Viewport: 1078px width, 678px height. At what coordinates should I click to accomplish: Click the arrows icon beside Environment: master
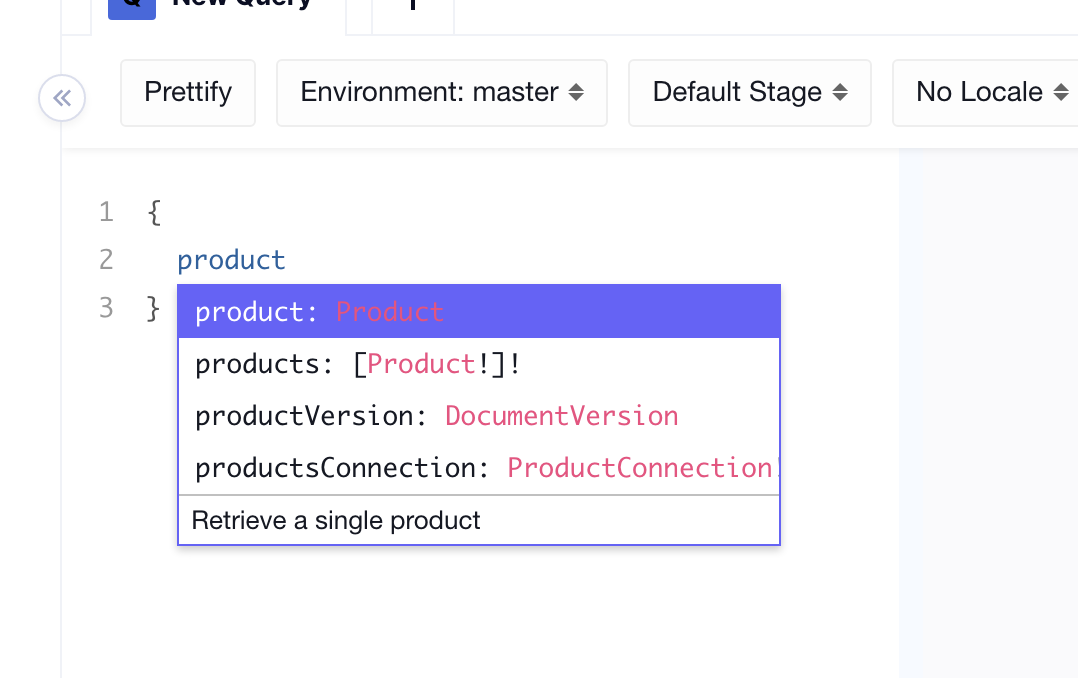(576, 92)
